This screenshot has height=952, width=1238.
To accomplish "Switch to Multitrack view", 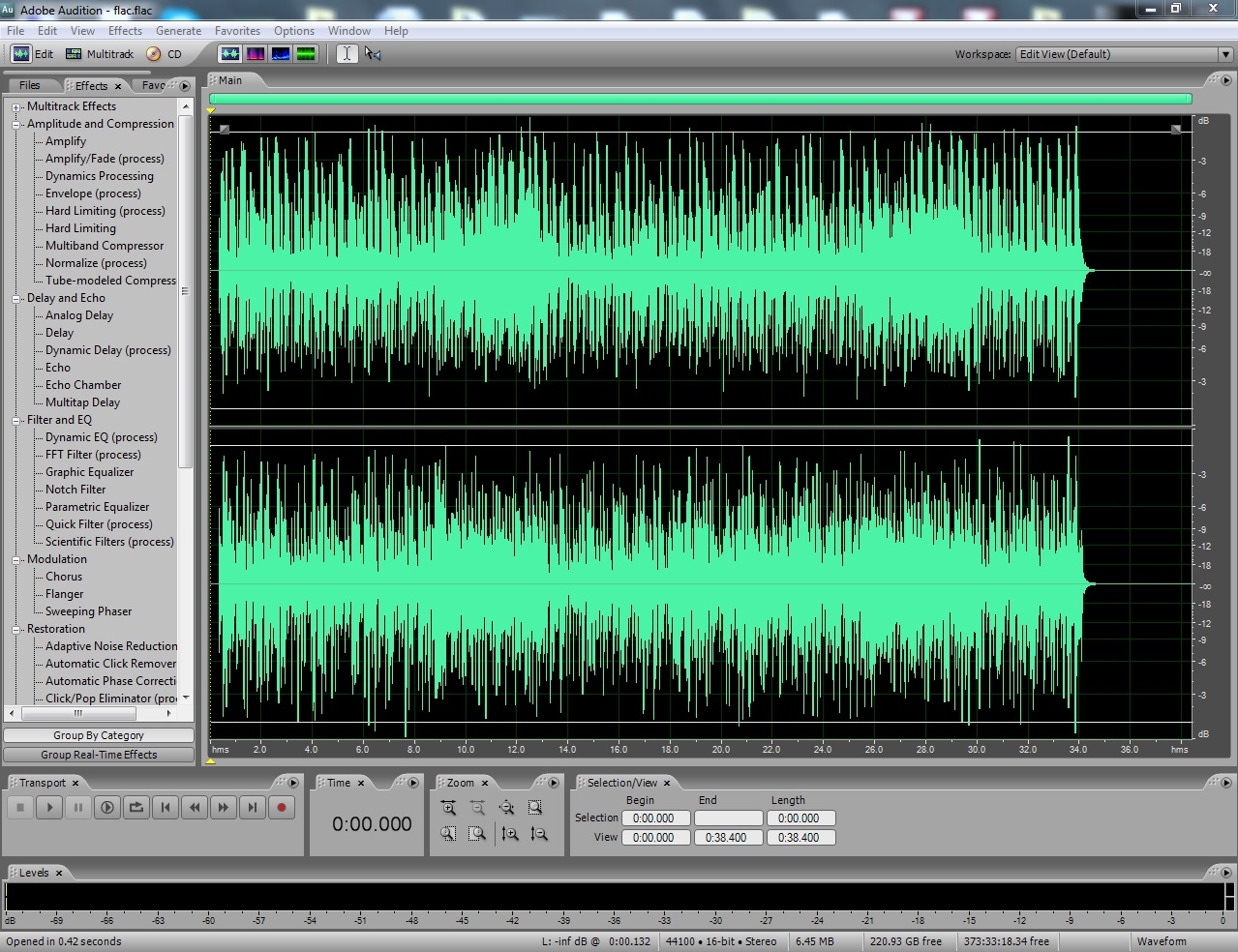I will tap(100, 54).
